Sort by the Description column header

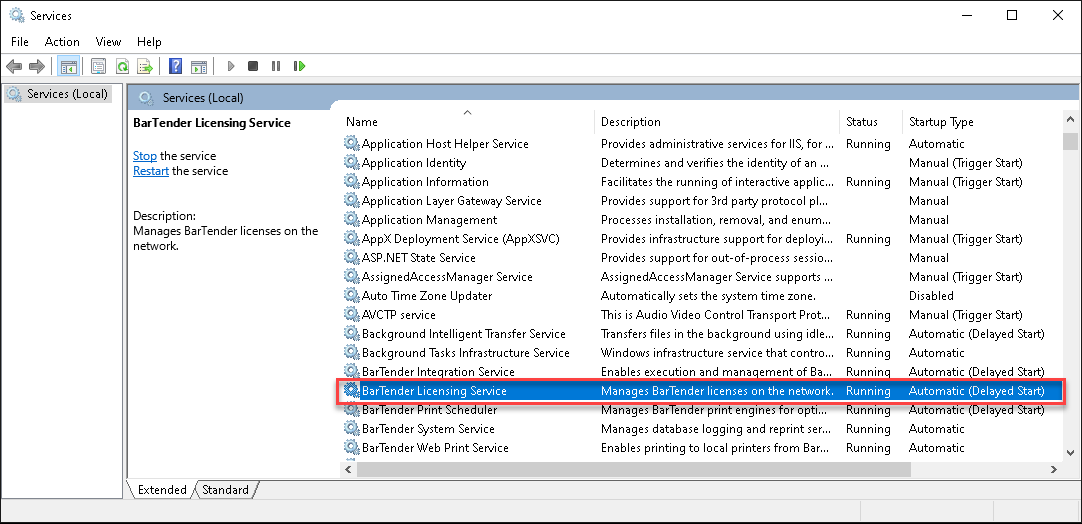tap(716, 122)
